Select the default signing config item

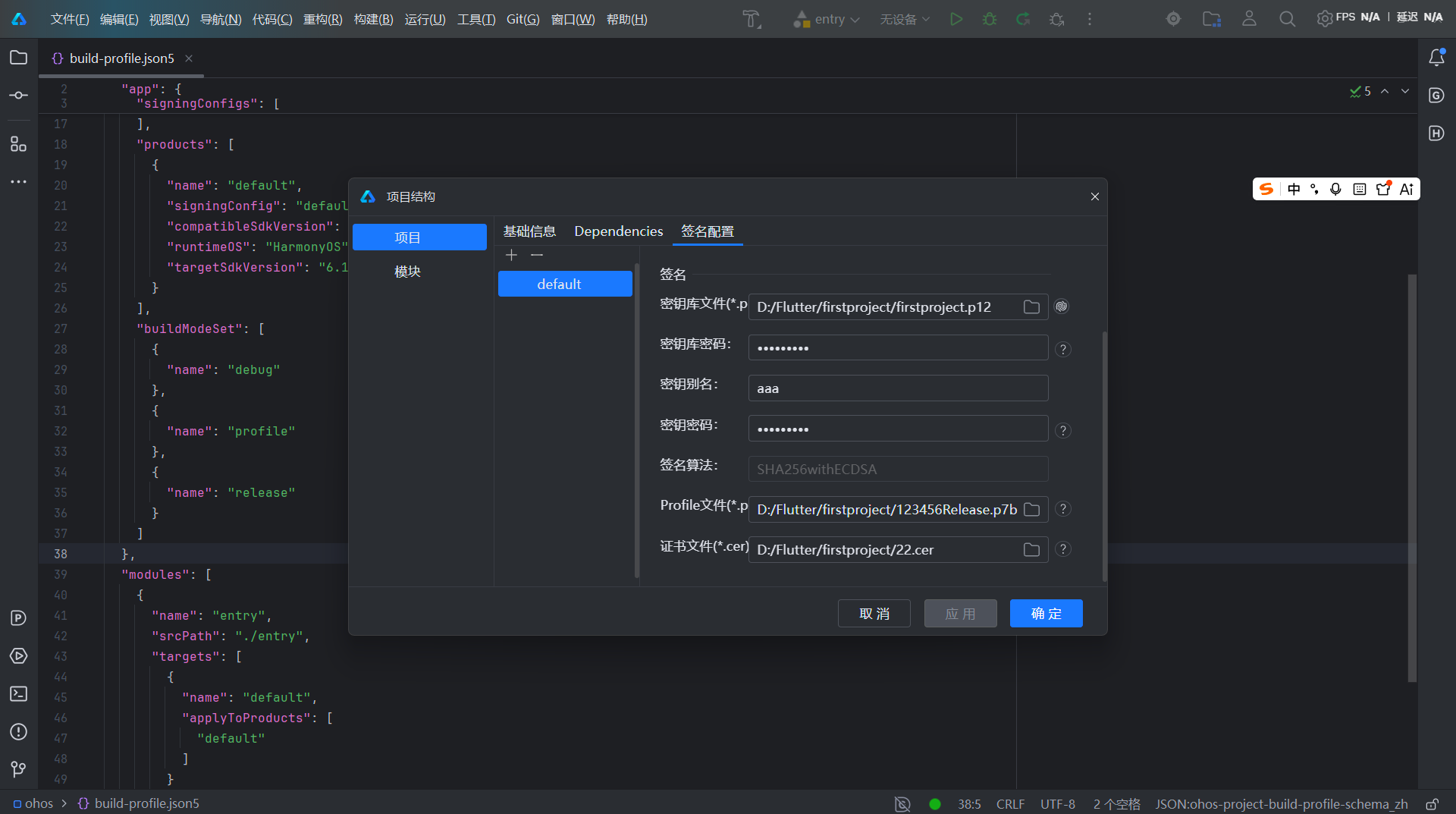pyautogui.click(x=565, y=284)
